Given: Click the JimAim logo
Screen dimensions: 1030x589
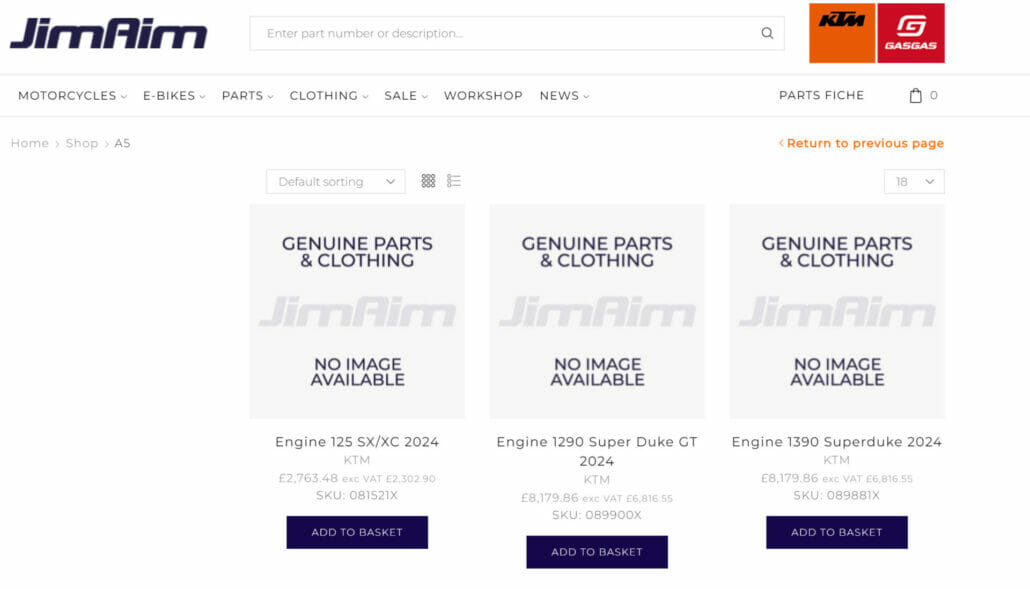Looking at the screenshot, I should [108, 33].
